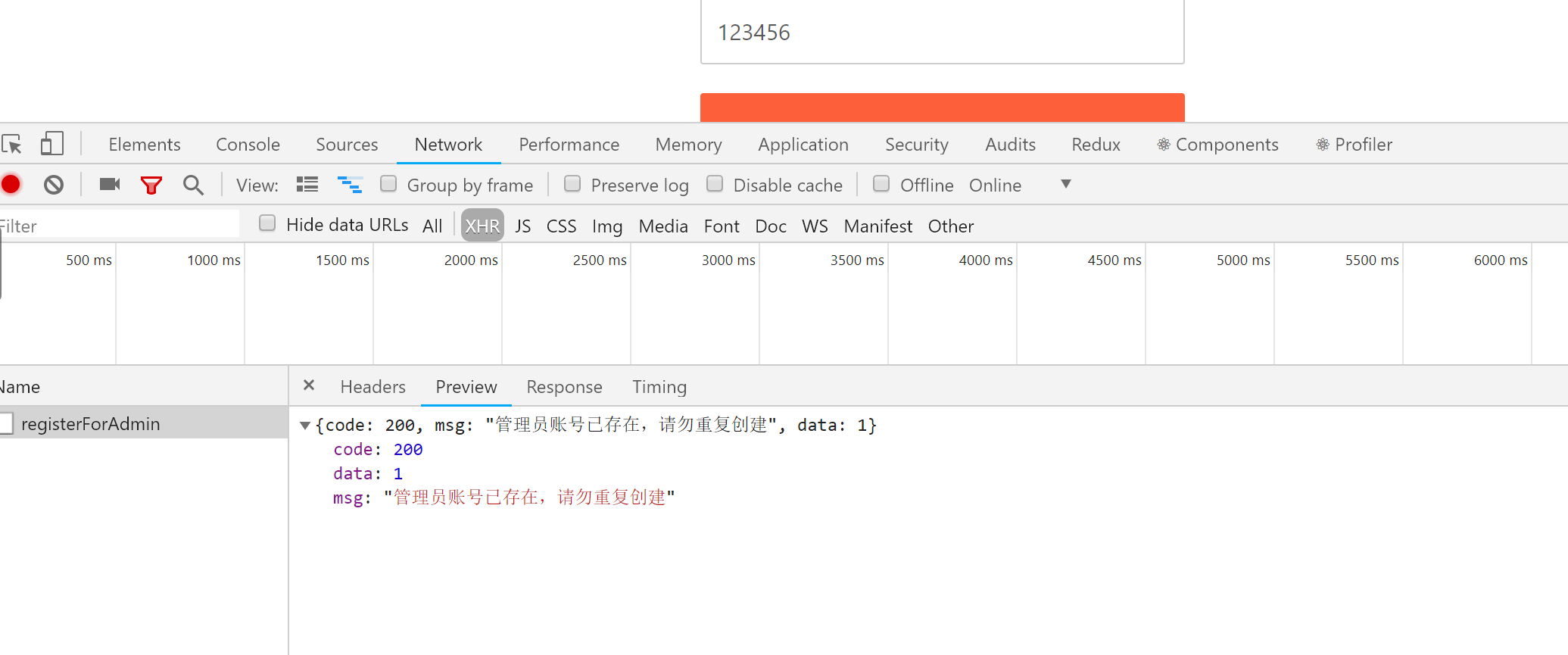Click the Filter text input
This screenshot has height=655, width=1568.
120,225
